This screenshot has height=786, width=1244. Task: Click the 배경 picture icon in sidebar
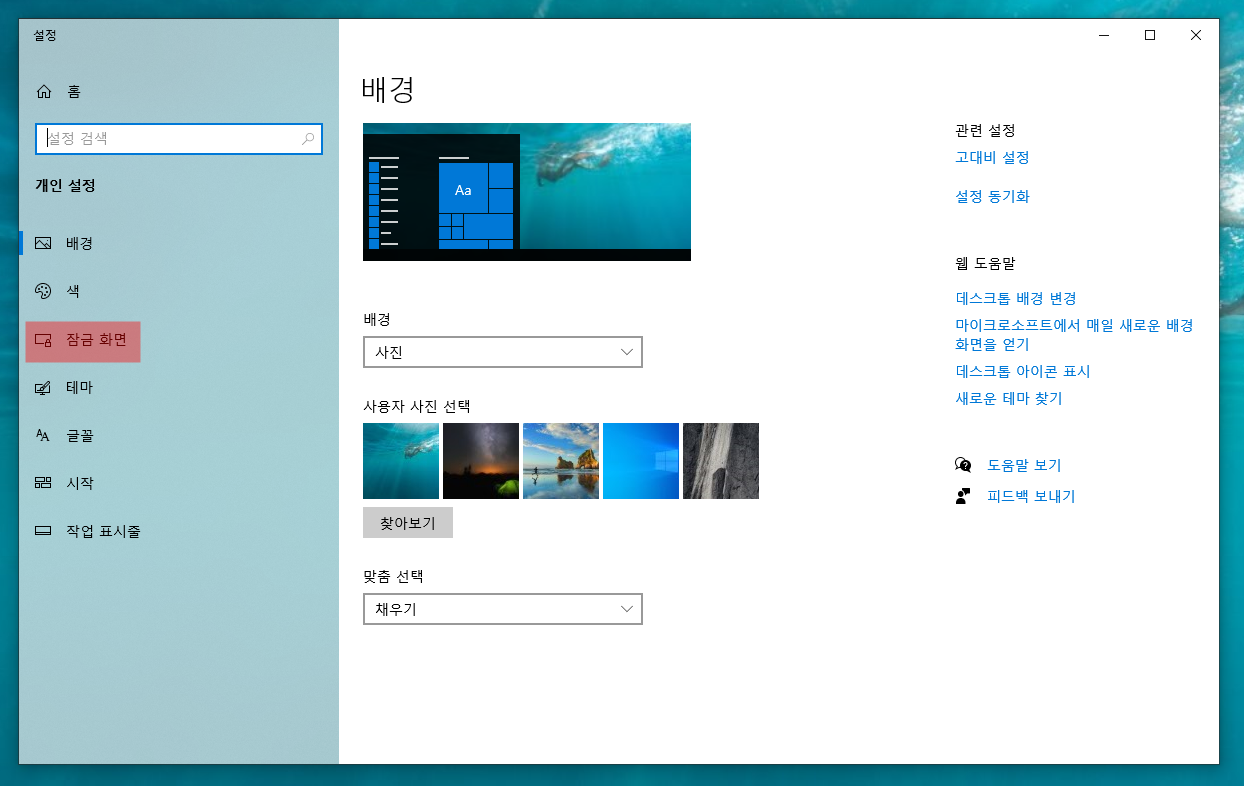point(43,243)
